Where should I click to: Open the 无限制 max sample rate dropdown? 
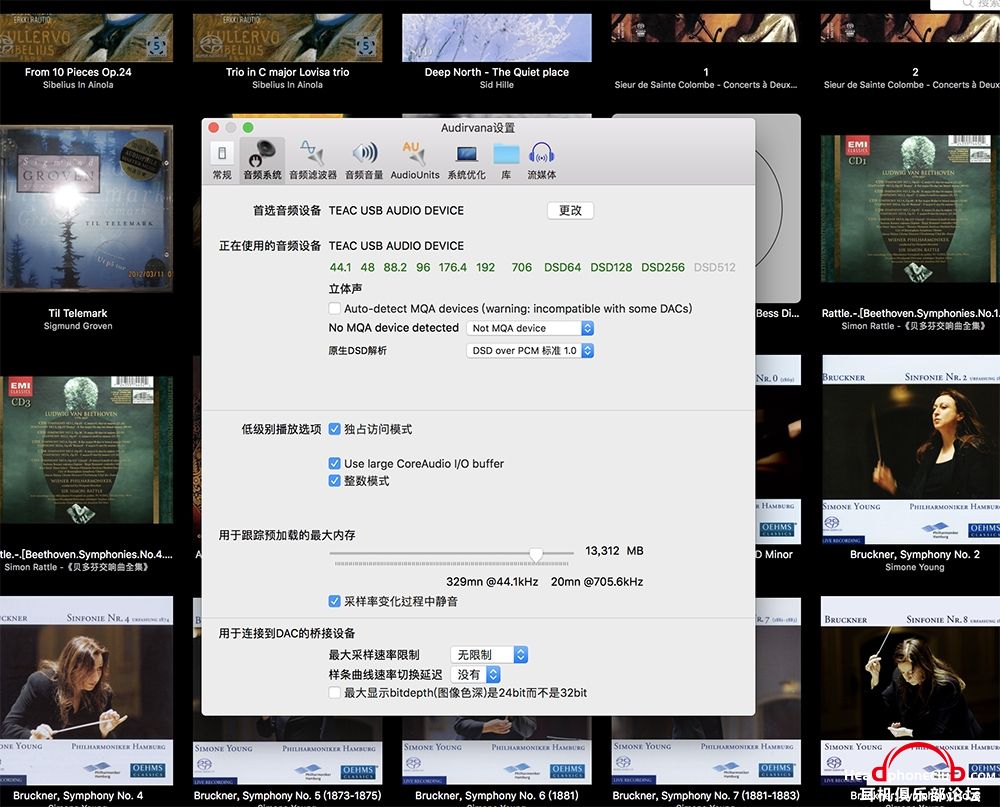click(489, 655)
